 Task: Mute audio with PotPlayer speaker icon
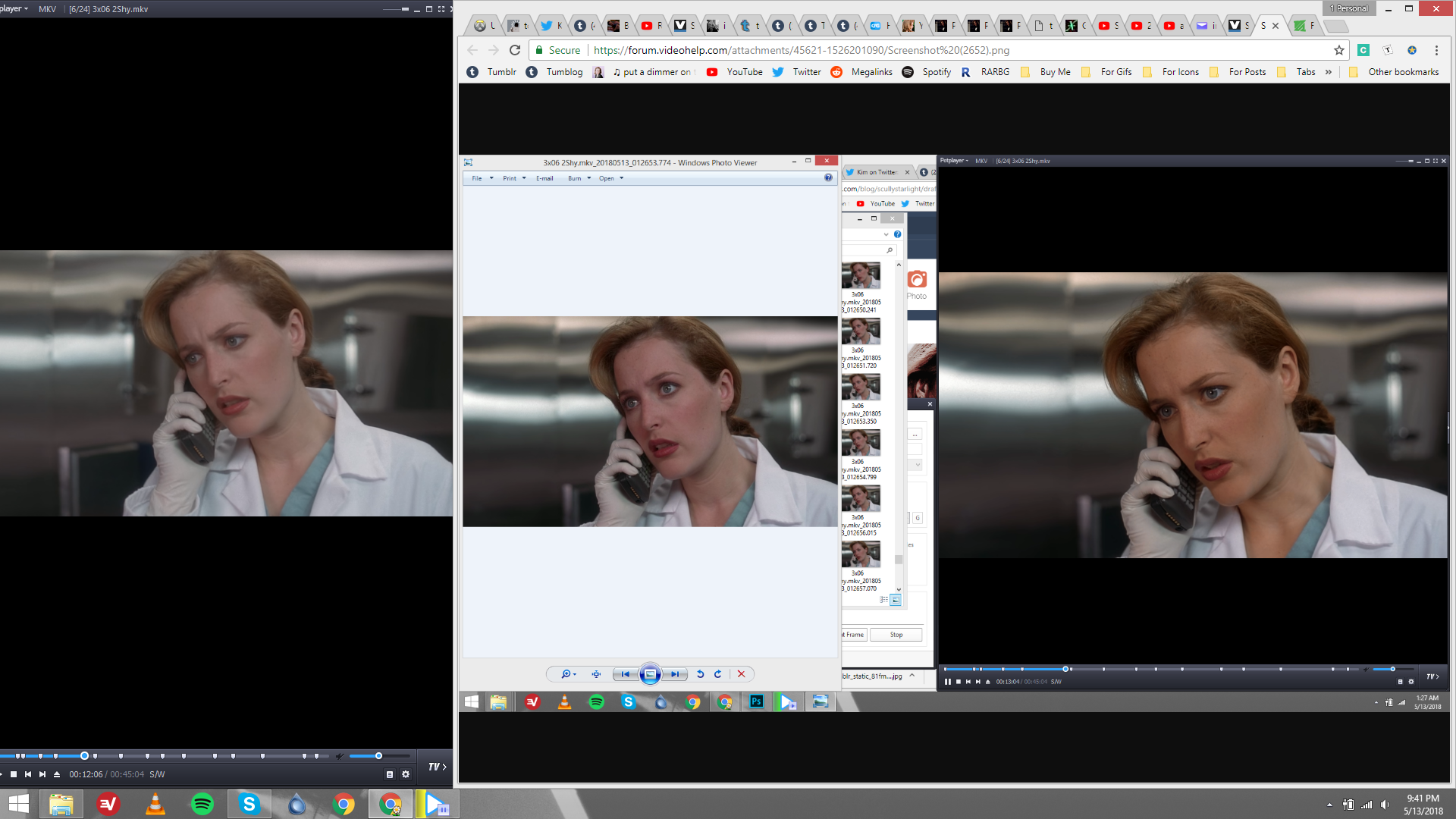pyautogui.click(x=340, y=756)
